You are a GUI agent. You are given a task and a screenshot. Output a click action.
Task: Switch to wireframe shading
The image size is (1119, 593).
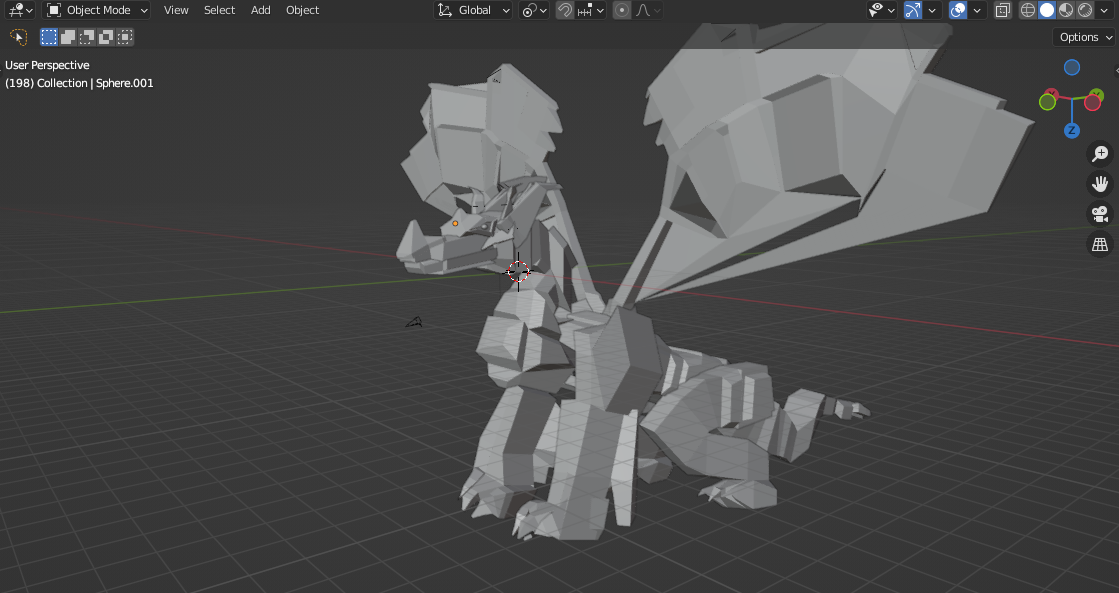(1028, 10)
